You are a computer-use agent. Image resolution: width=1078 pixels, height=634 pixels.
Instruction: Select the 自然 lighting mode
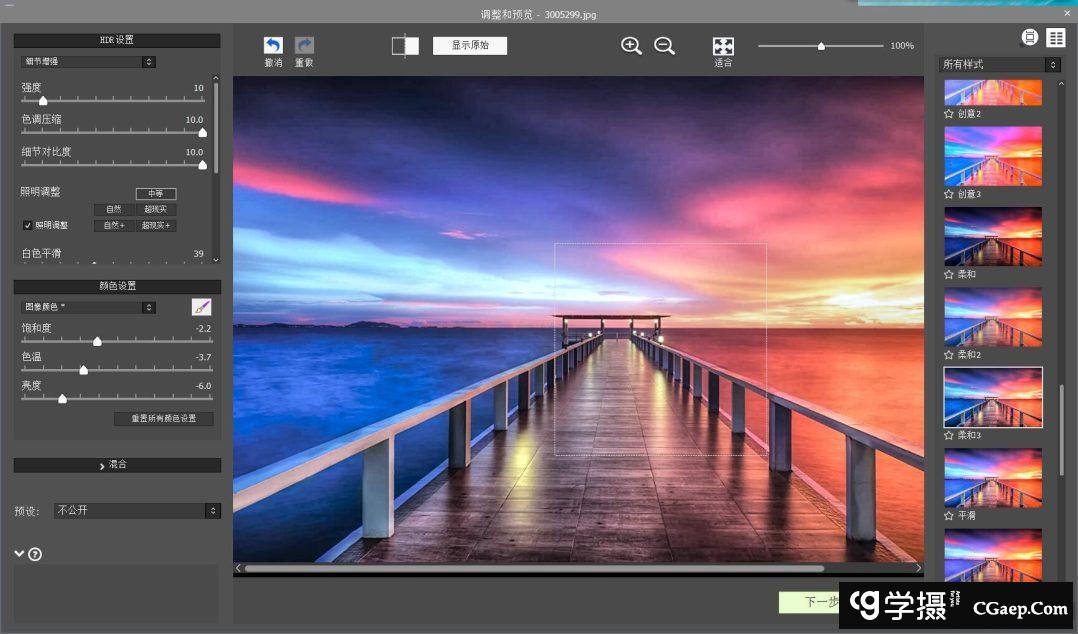113,210
